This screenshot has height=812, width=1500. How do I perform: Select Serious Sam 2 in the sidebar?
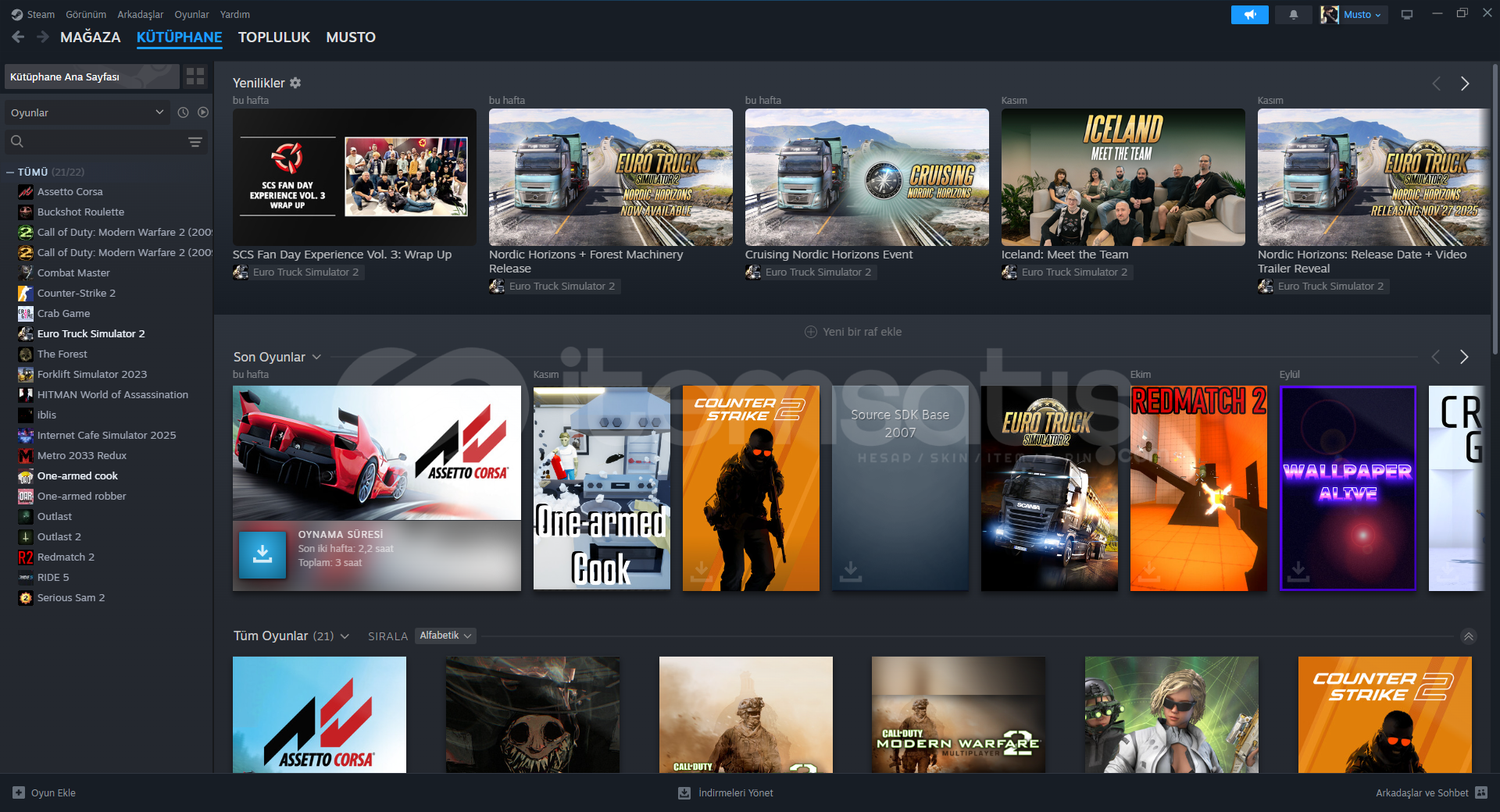(x=71, y=597)
